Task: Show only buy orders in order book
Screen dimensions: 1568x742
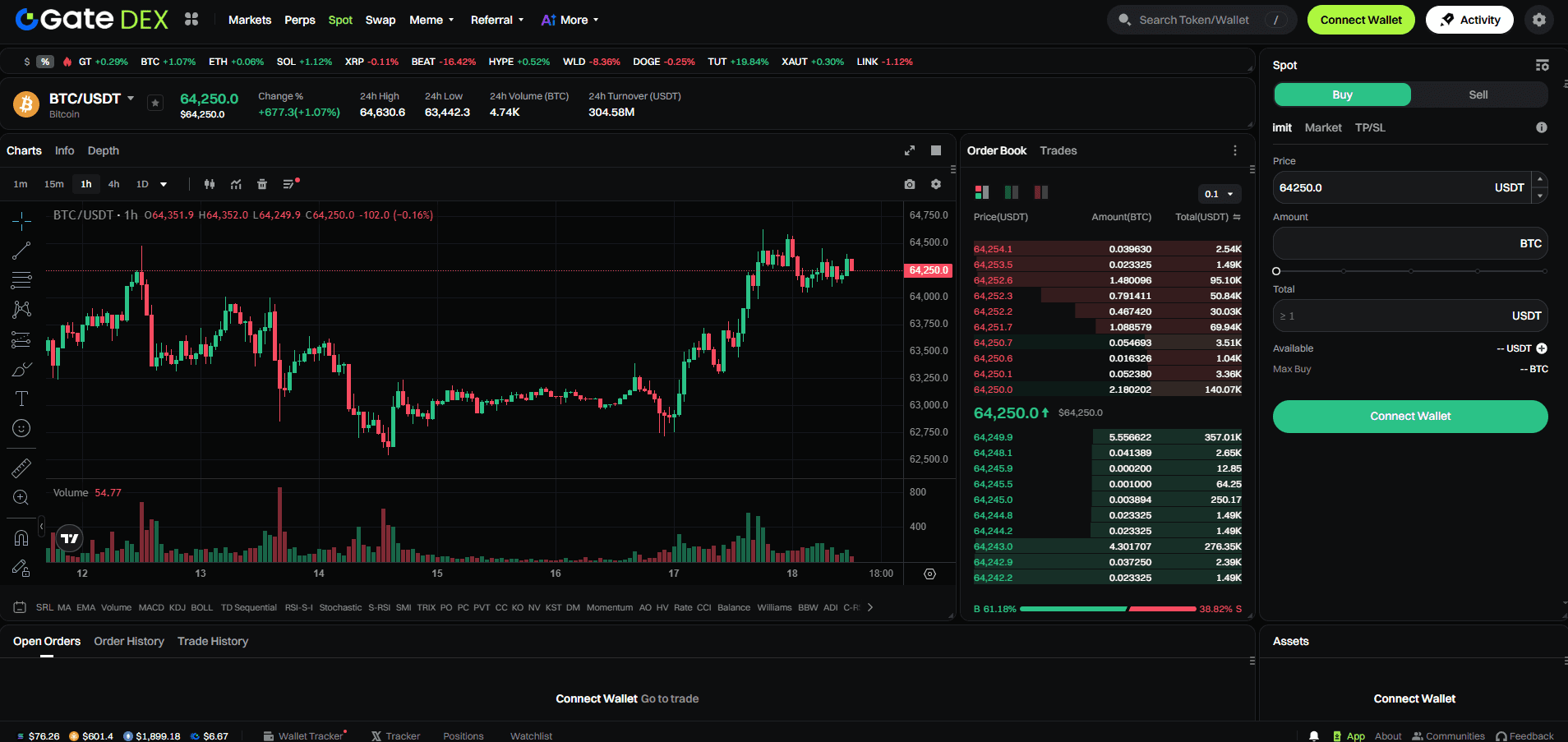Action: [x=1012, y=192]
